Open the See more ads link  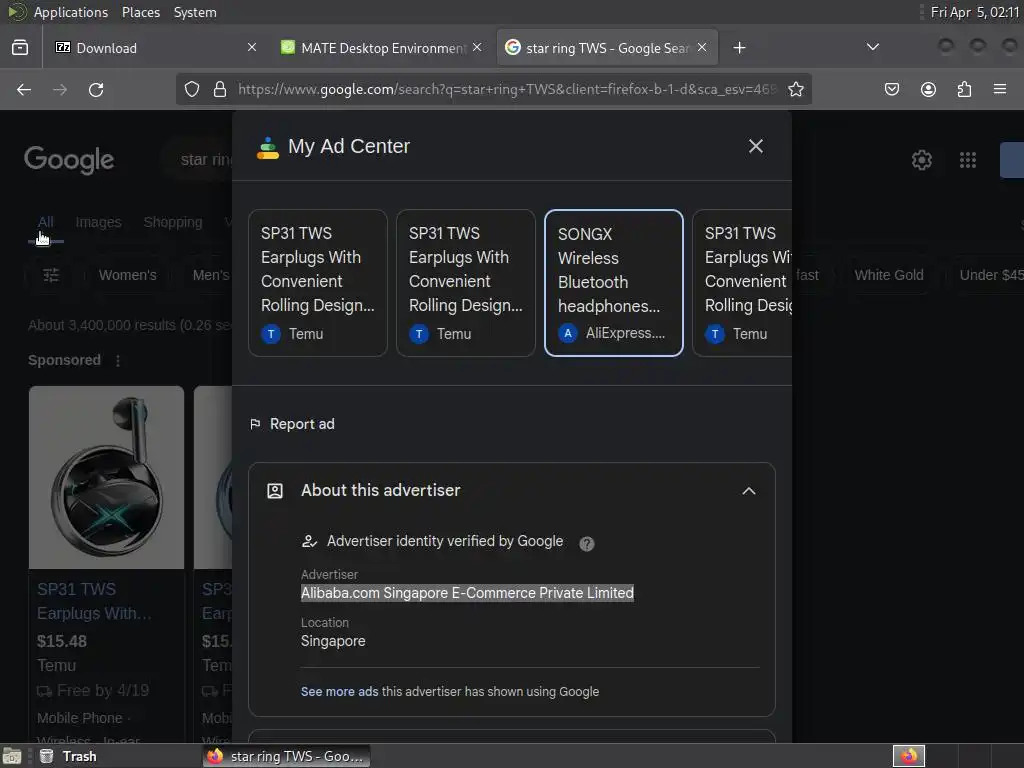point(339,692)
